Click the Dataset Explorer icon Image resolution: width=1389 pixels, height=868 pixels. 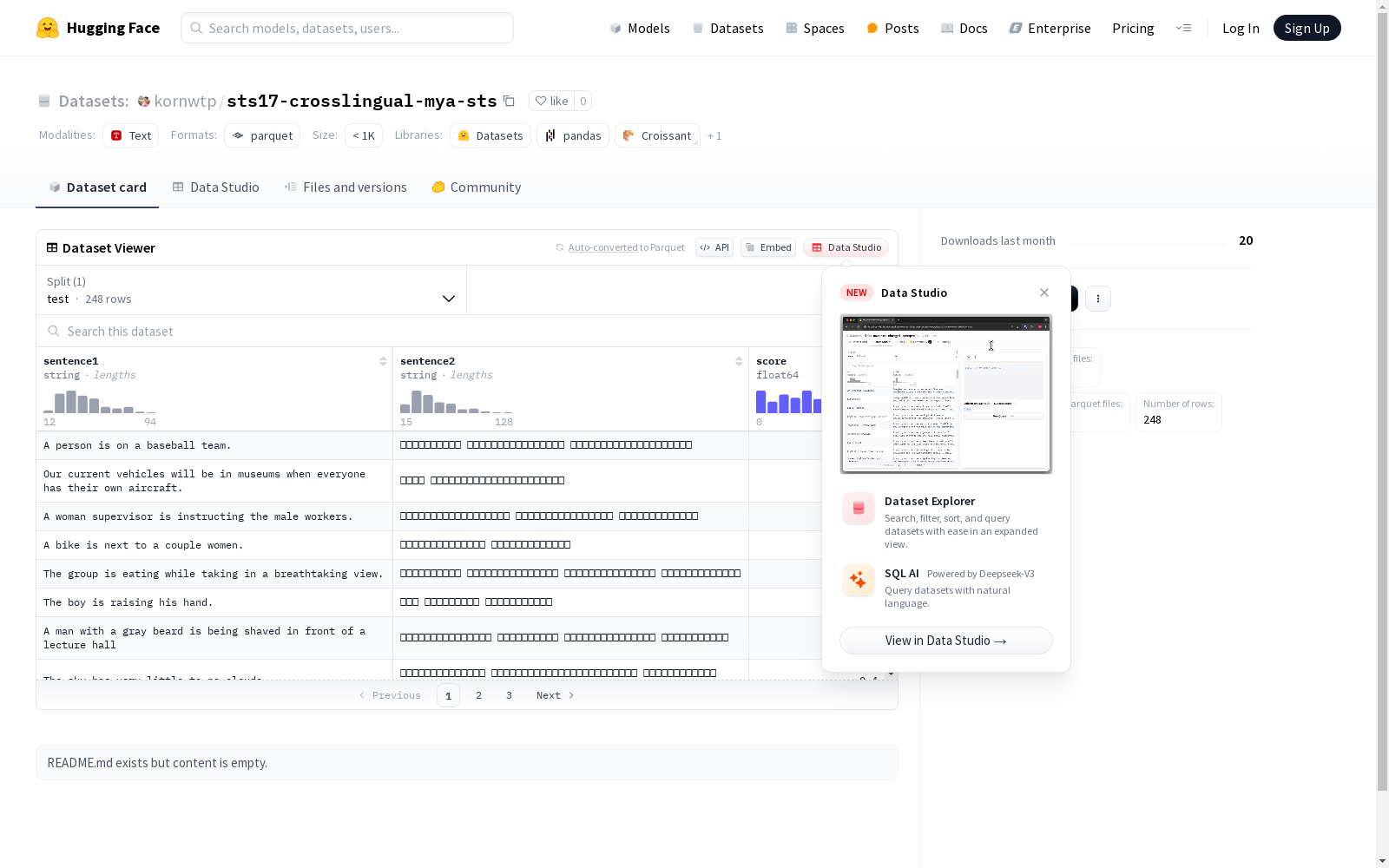(x=859, y=509)
